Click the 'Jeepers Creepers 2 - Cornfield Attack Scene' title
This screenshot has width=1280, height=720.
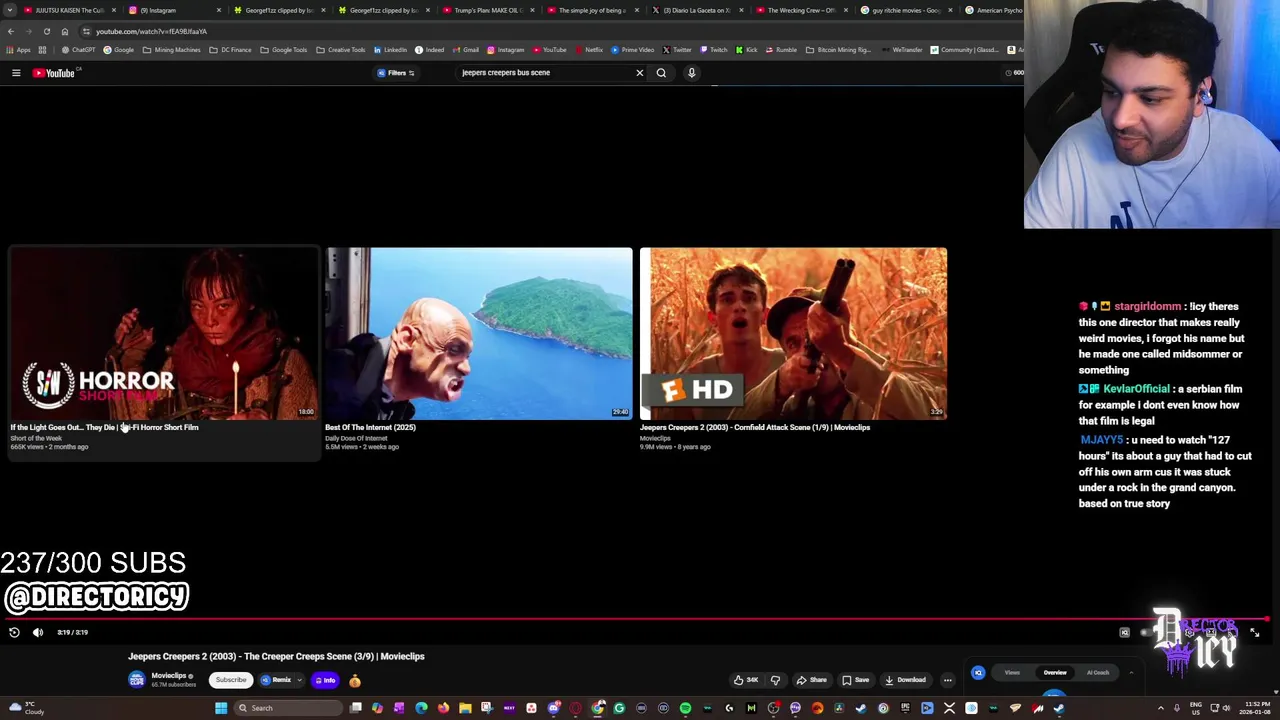coord(755,427)
